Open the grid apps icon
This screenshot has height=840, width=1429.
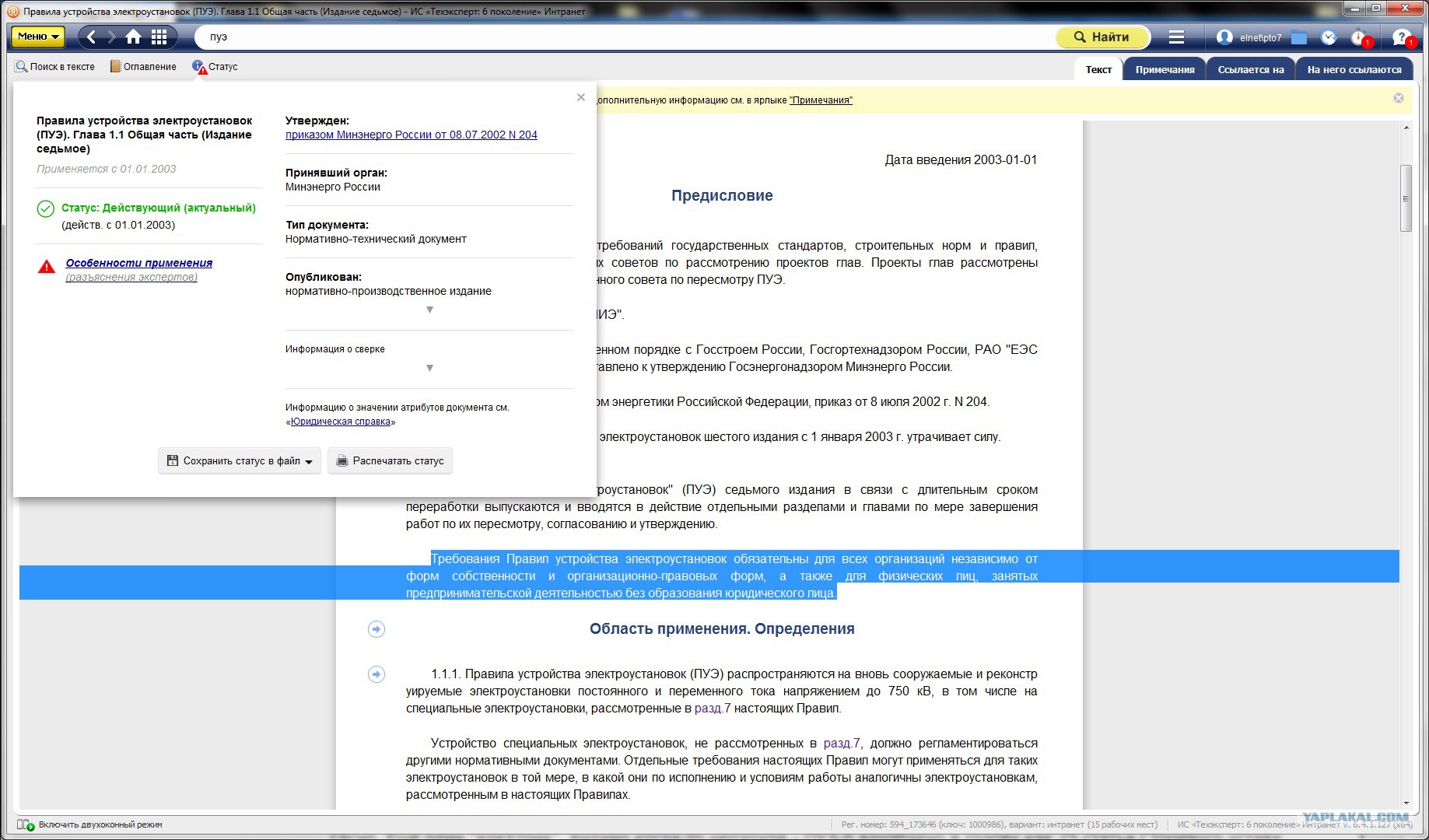coord(159,37)
